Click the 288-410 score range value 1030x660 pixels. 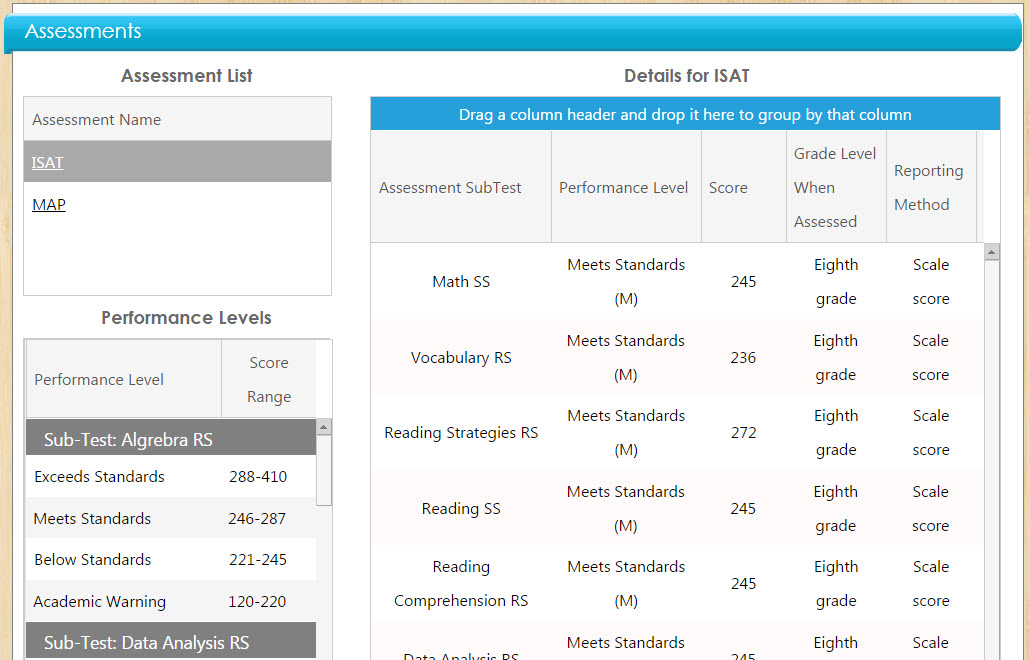258,476
